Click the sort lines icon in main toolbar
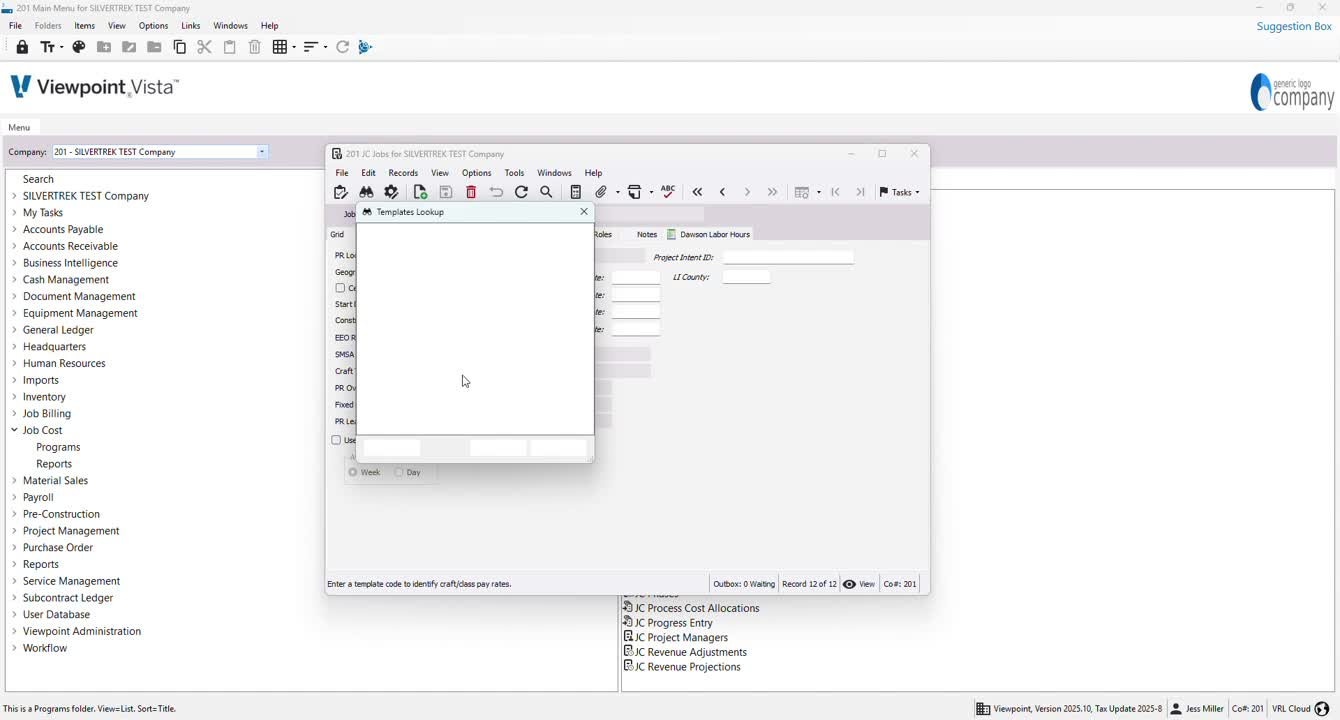Screen dimensions: 1340x720 [x=311, y=47]
